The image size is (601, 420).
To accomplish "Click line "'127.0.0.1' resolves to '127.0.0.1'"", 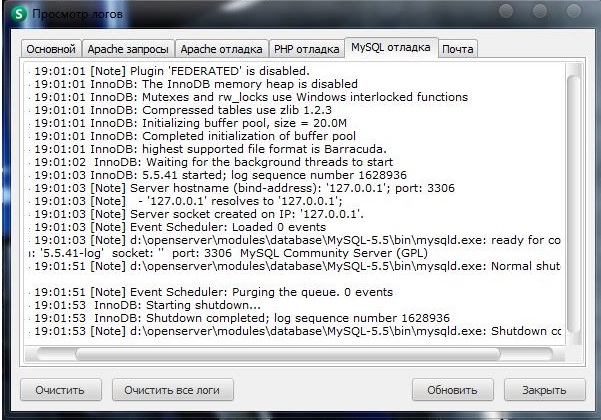I will [188, 202].
